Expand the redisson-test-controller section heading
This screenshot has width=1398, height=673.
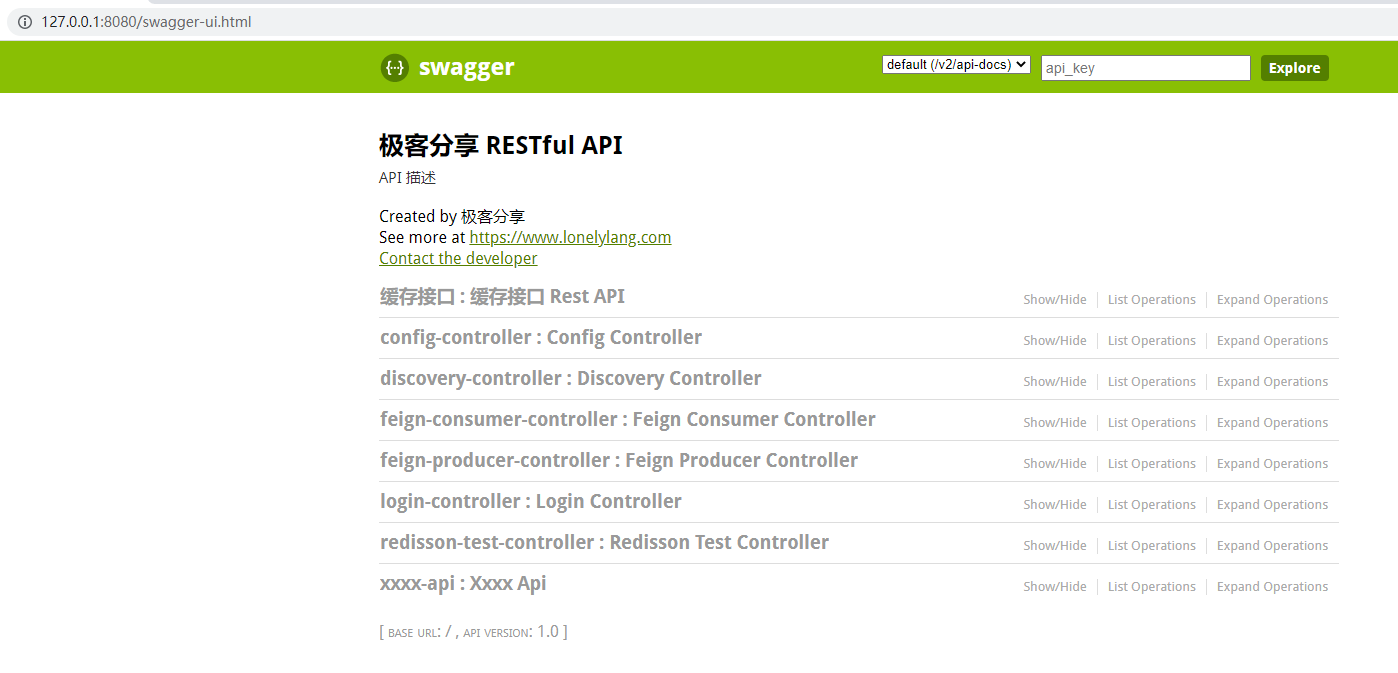(x=605, y=543)
